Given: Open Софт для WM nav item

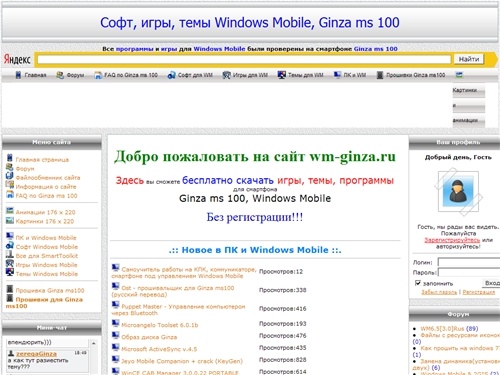Looking at the screenshot, I should (x=195, y=75).
